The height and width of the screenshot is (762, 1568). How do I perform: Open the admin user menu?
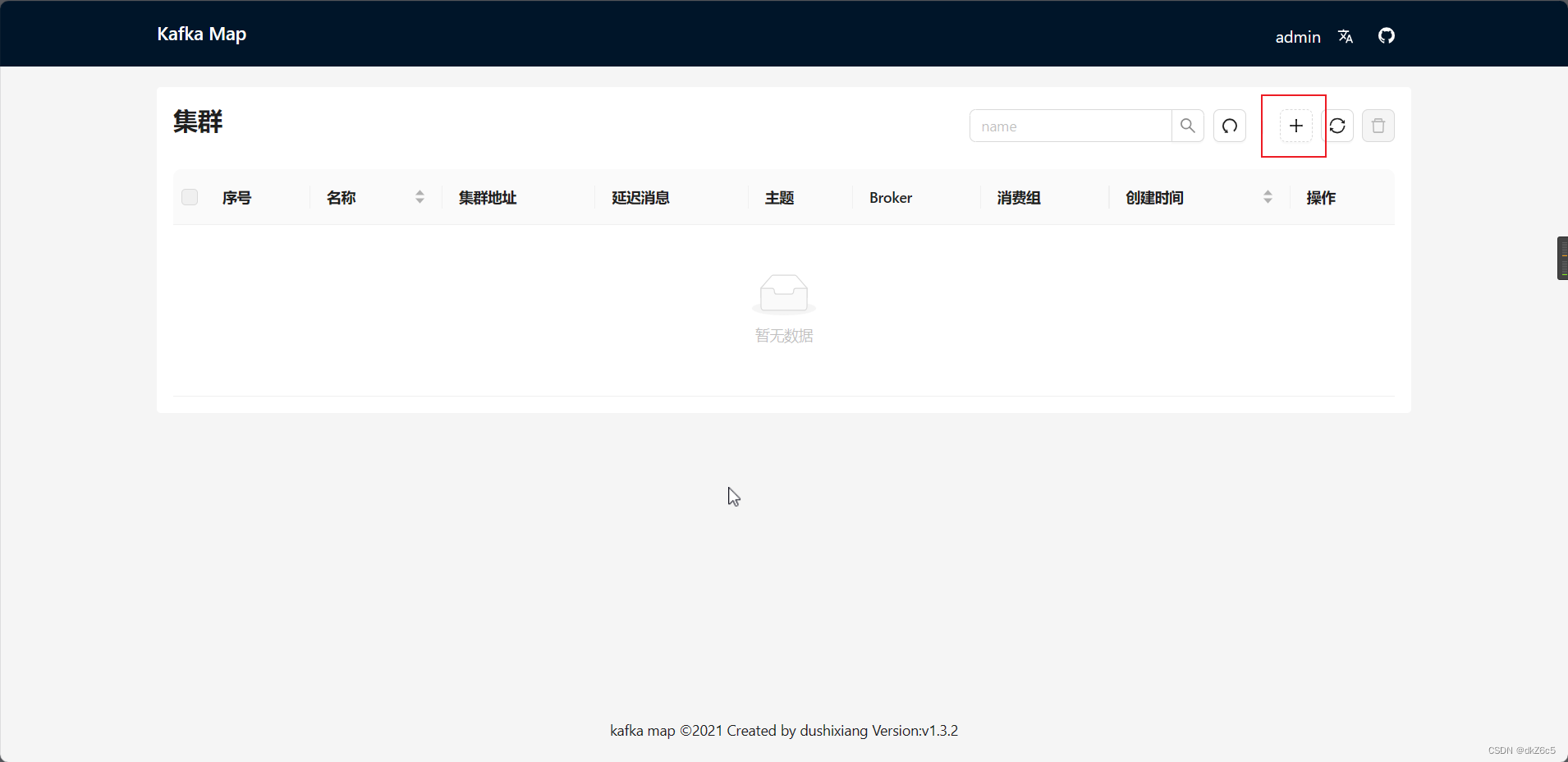coord(1297,37)
